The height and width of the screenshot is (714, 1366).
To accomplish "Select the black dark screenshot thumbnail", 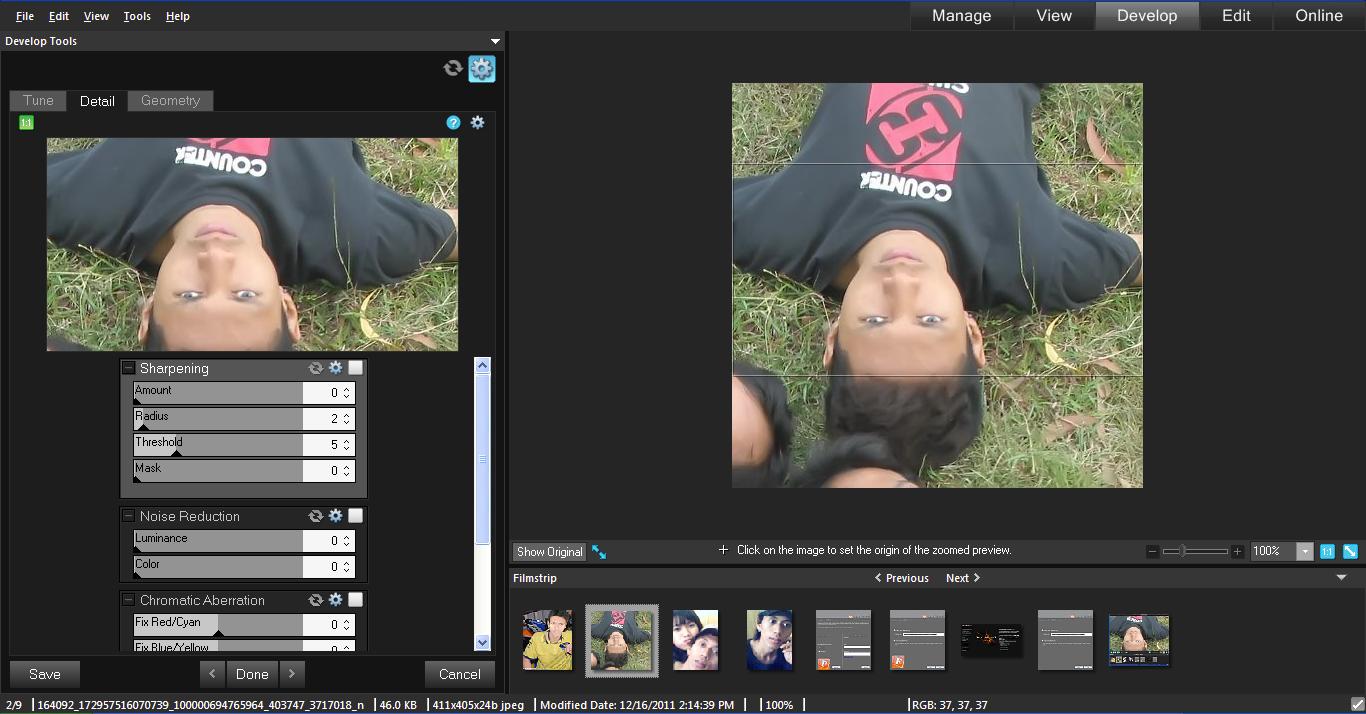I will [x=991, y=640].
